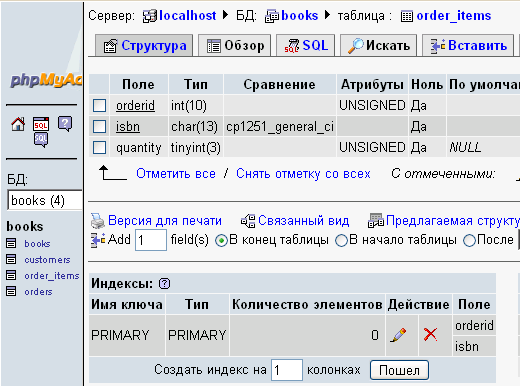Screen dimensions: 520x386
Task: Open 'Предлагаемая структура' link
Action: 453,221
